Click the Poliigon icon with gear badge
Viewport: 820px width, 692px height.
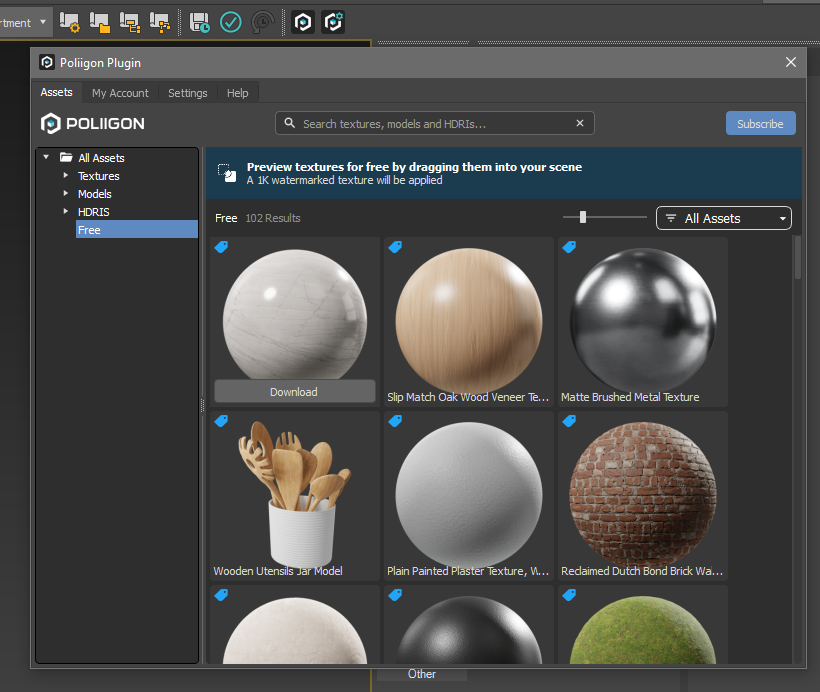click(x=333, y=21)
